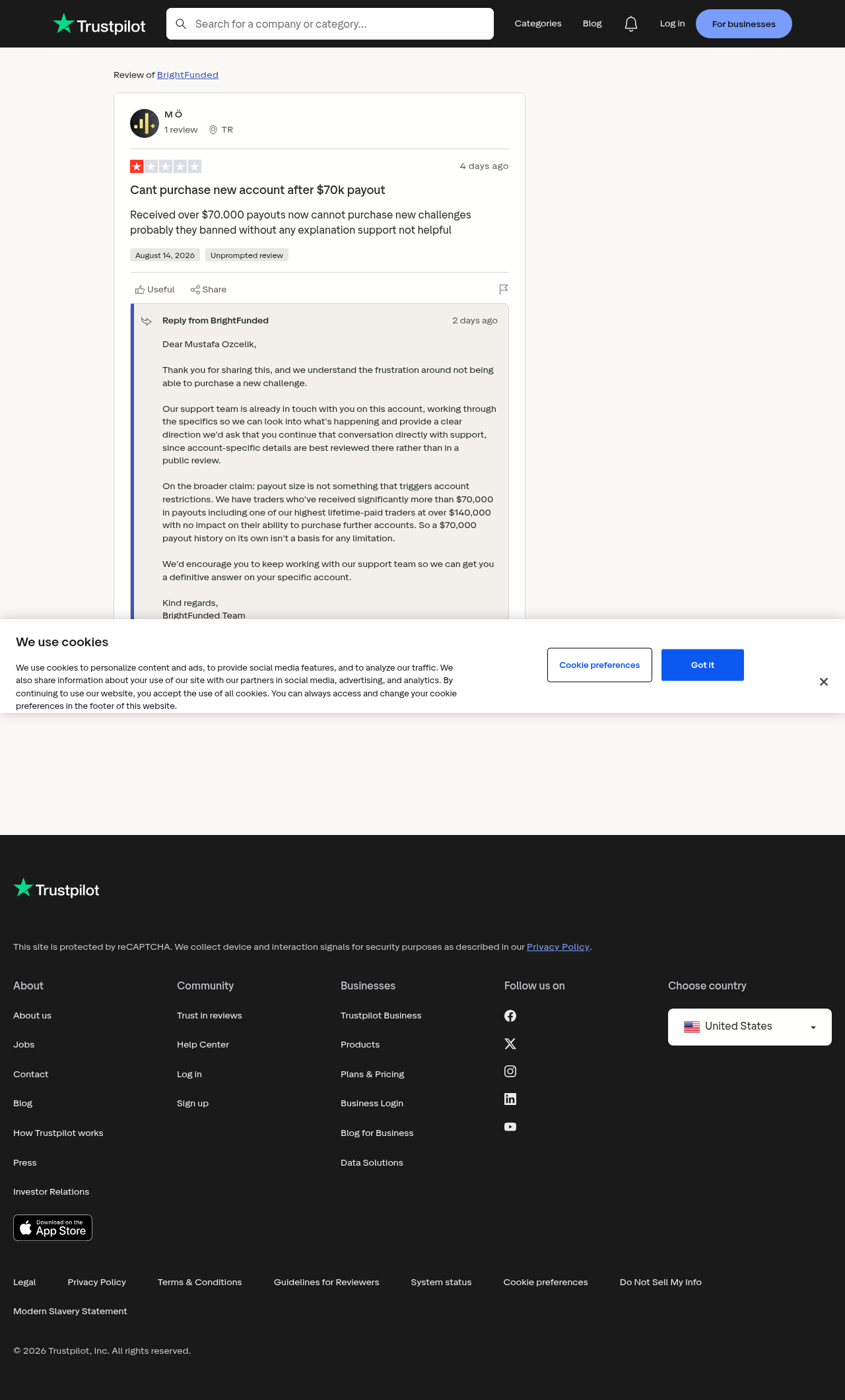
Task: Open Jobs footer link
Action: 24,1045
